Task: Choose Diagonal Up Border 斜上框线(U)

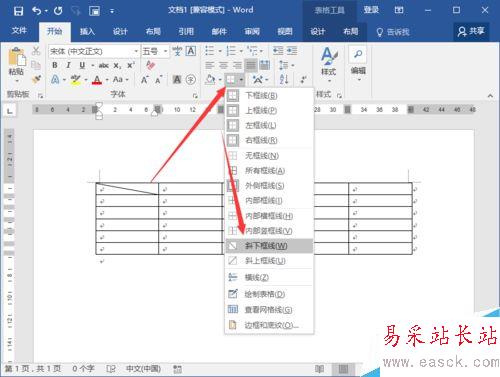Action: [x=269, y=261]
